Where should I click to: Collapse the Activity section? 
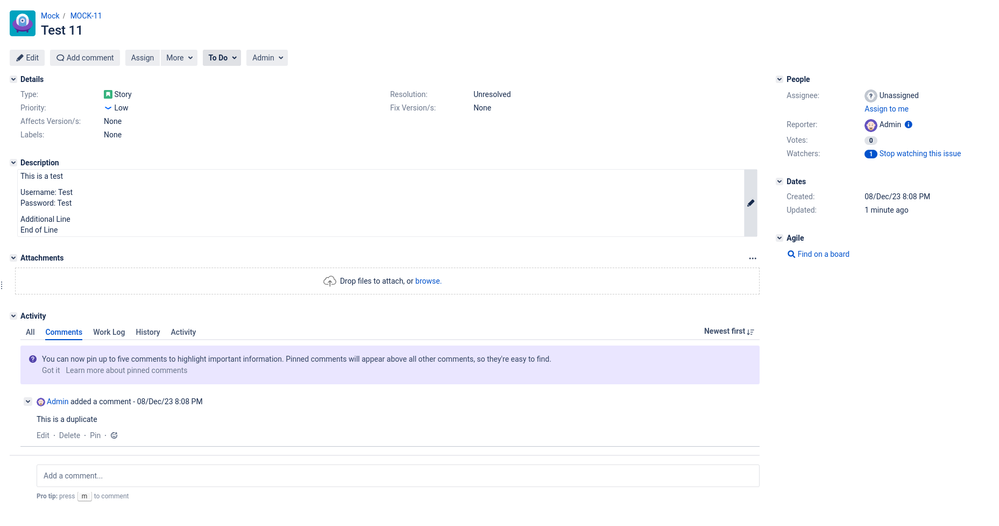[x=13, y=316]
